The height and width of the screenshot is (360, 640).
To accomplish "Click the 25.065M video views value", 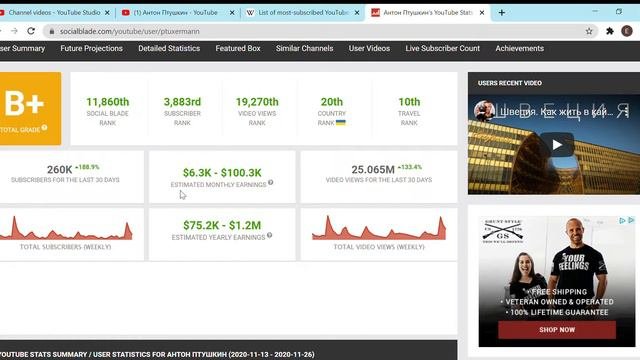I will click(x=373, y=169).
